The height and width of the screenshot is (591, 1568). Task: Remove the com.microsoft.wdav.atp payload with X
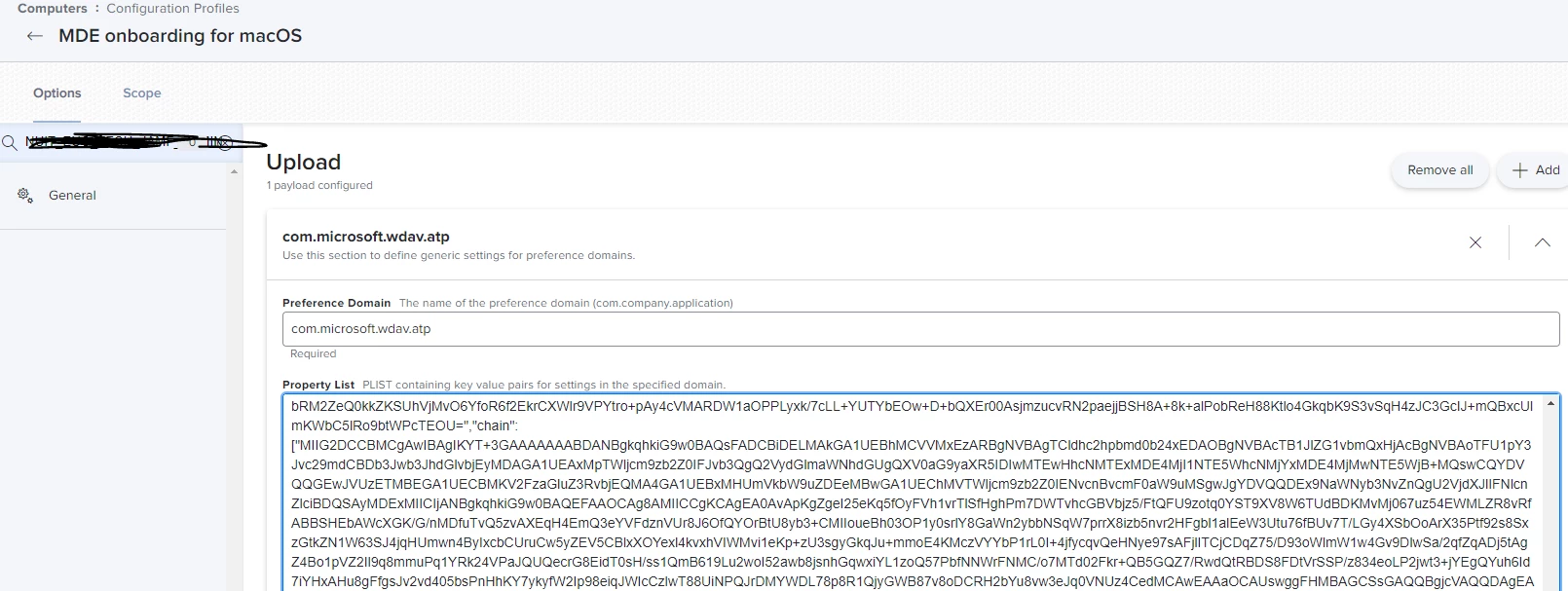click(1475, 242)
